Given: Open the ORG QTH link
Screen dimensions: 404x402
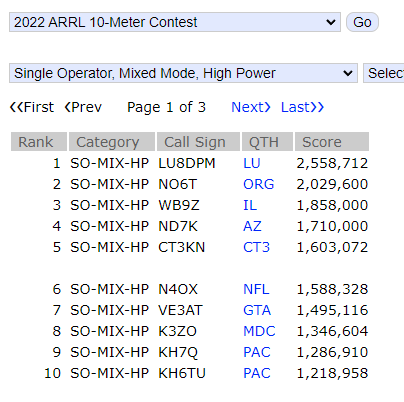Looking at the screenshot, I should (x=259, y=184).
